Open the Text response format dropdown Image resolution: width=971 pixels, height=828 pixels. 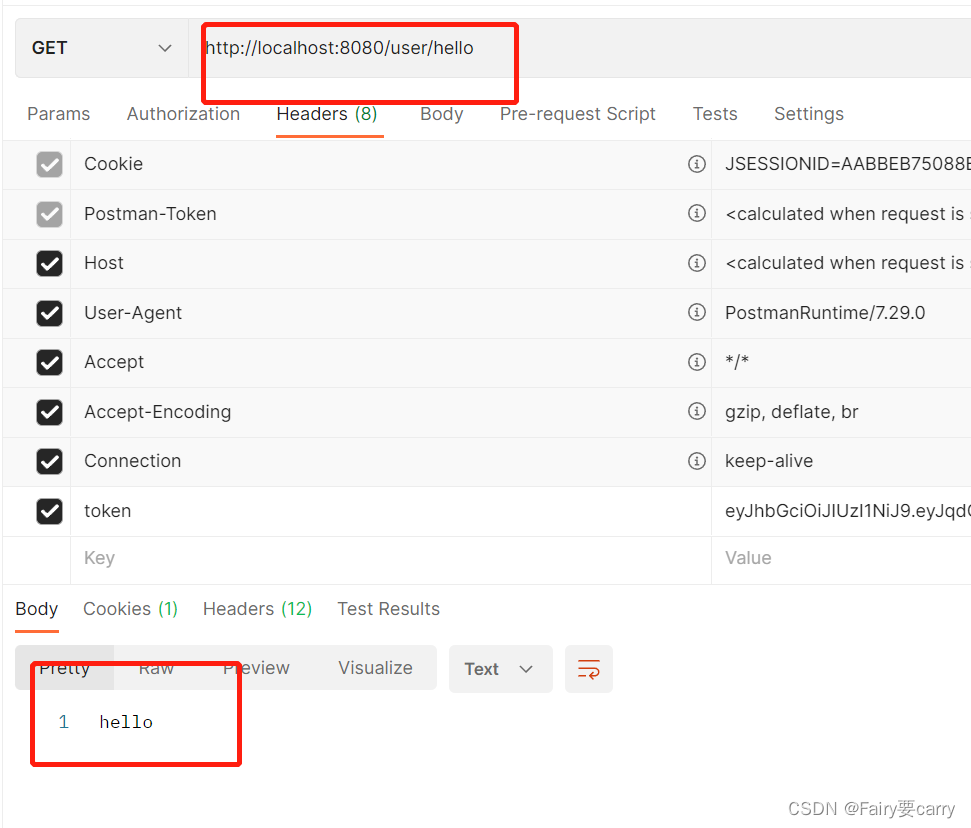pyautogui.click(x=500, y=669)
